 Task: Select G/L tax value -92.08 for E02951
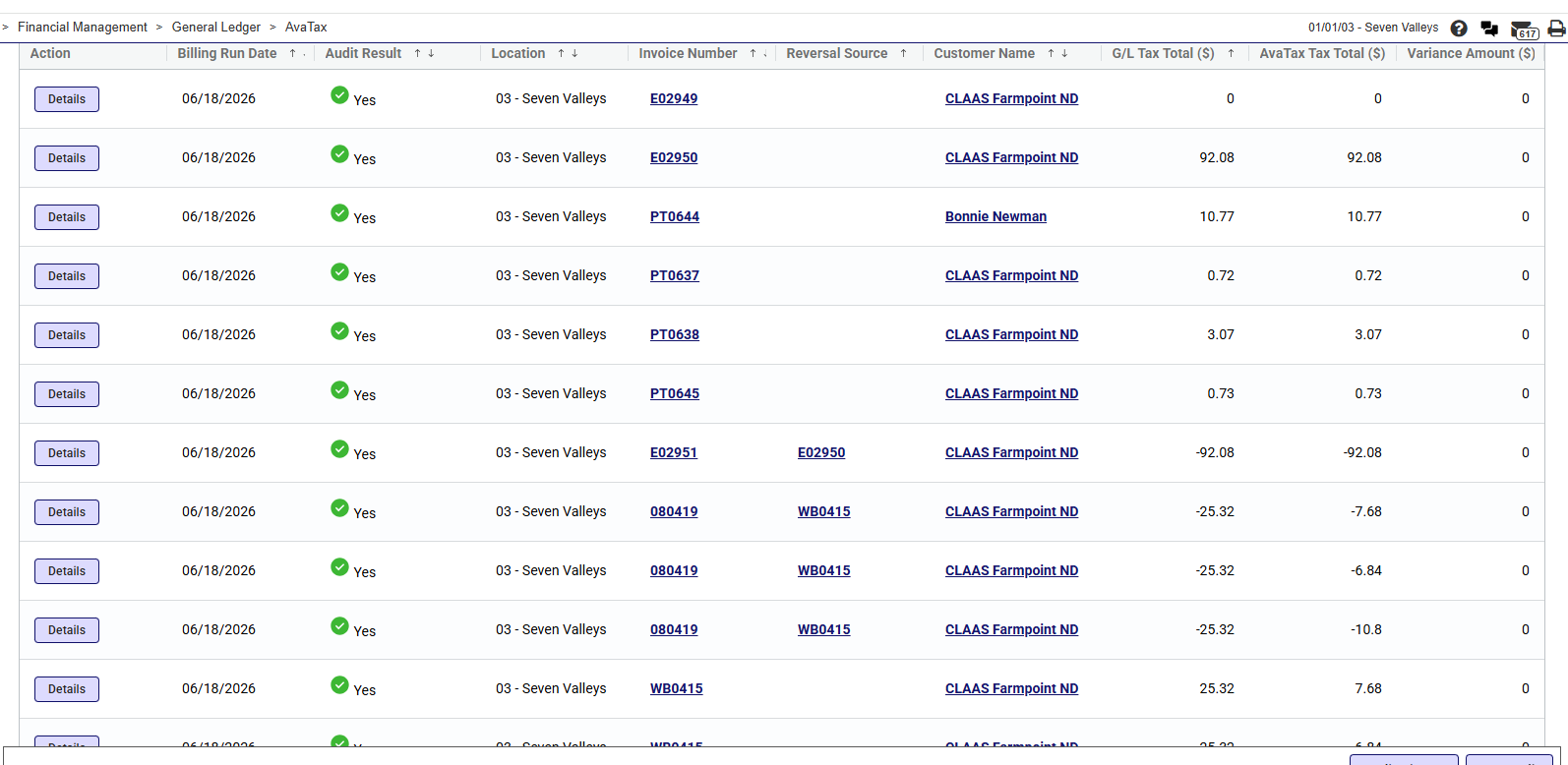[1215, 453]
